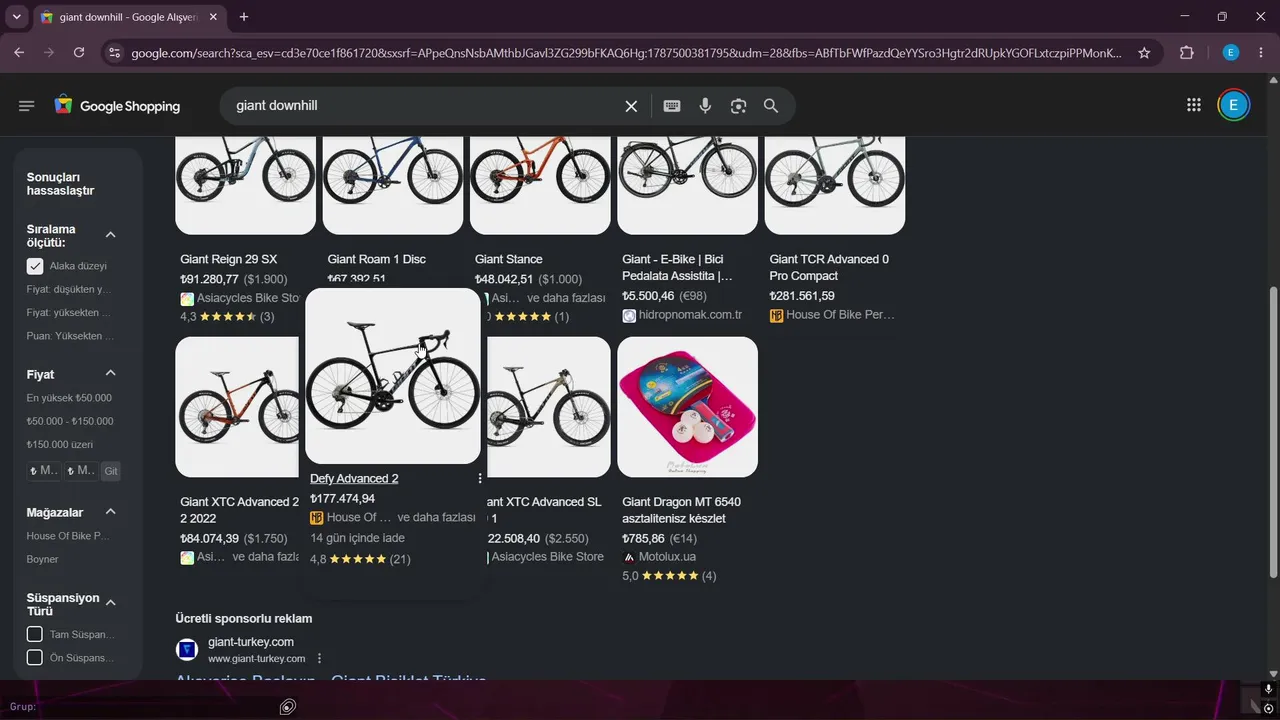Viewport: 1280px width, 720px height.
Task: Open the Google apps grid
Action: [x=1193, y=105]
